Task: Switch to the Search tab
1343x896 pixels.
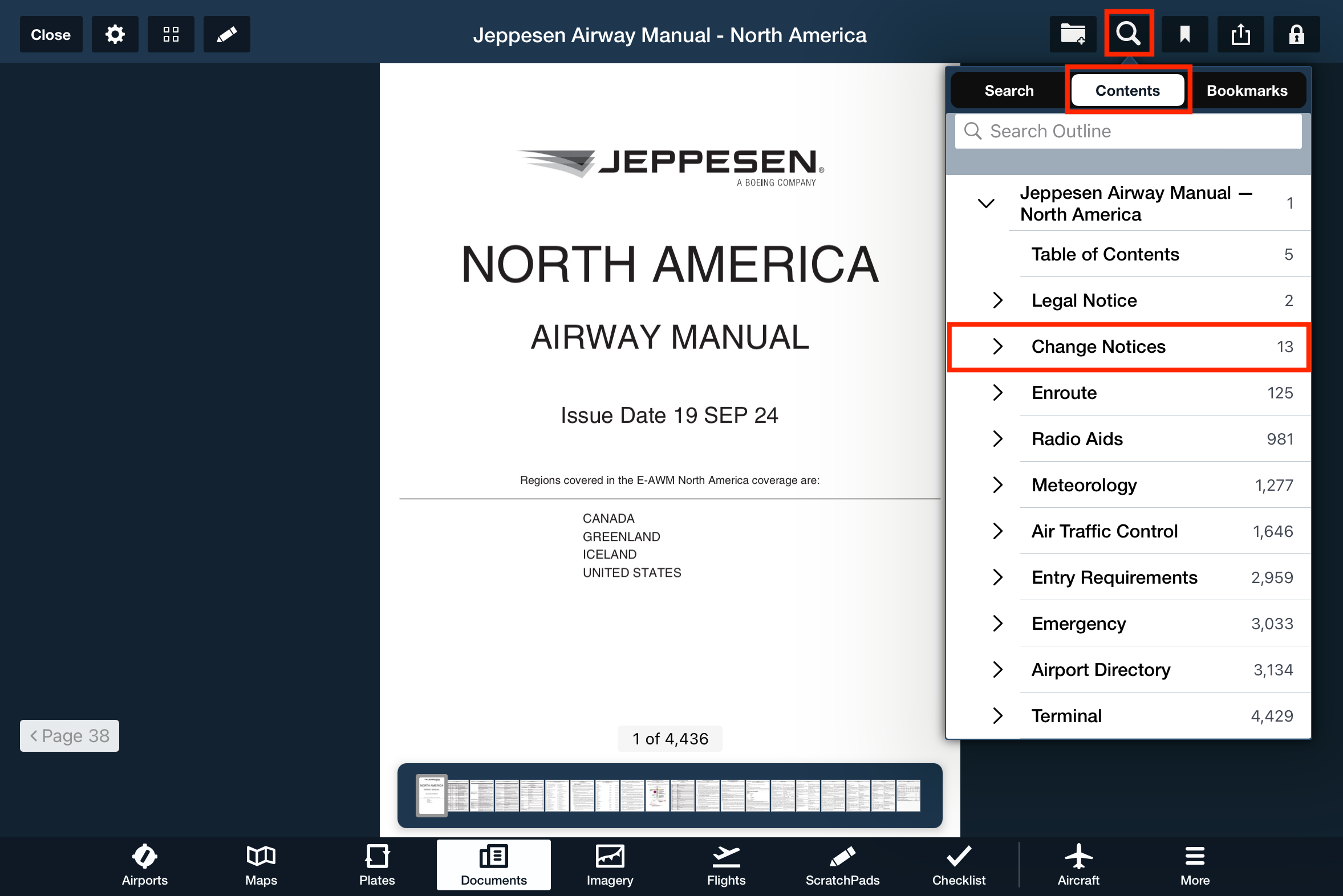Action: 1009,90
